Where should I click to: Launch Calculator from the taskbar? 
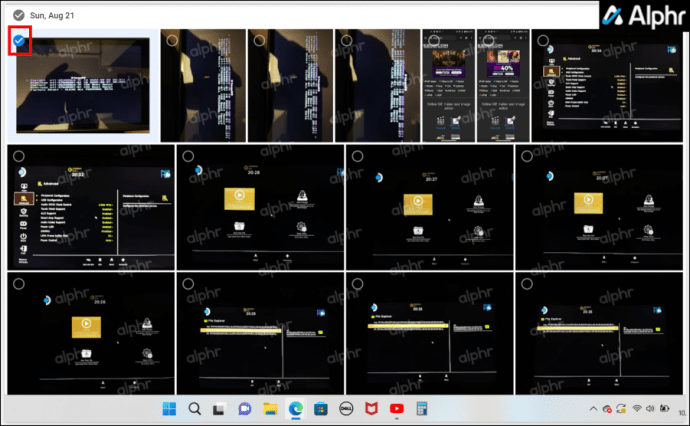[x=422, y=409]
